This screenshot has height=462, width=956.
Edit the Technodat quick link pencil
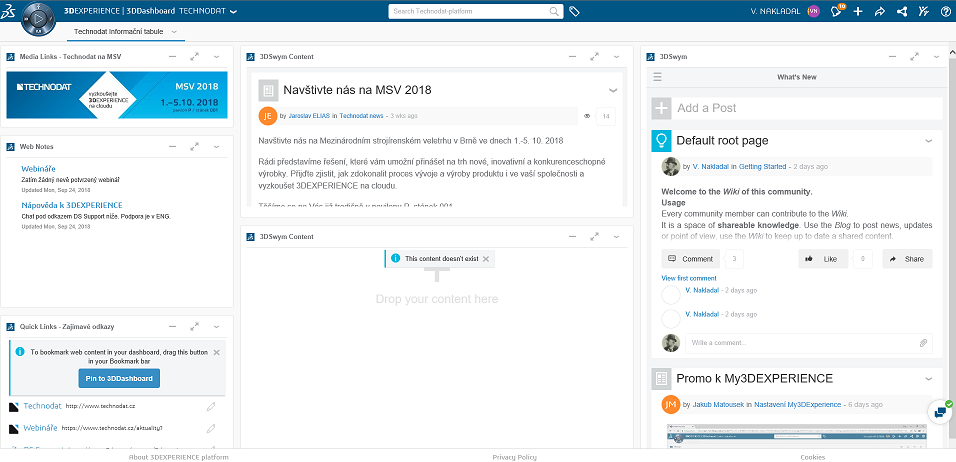click(211, 406)
